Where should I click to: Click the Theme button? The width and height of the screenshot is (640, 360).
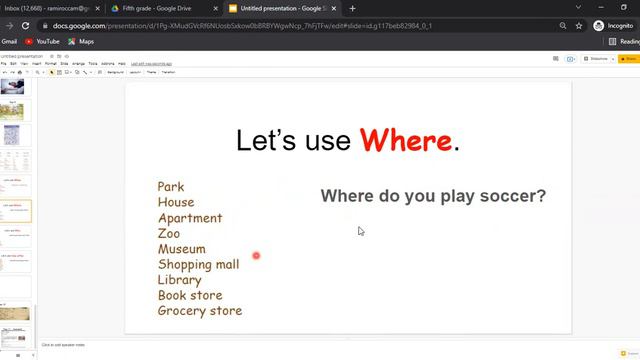tap(151, 72)
